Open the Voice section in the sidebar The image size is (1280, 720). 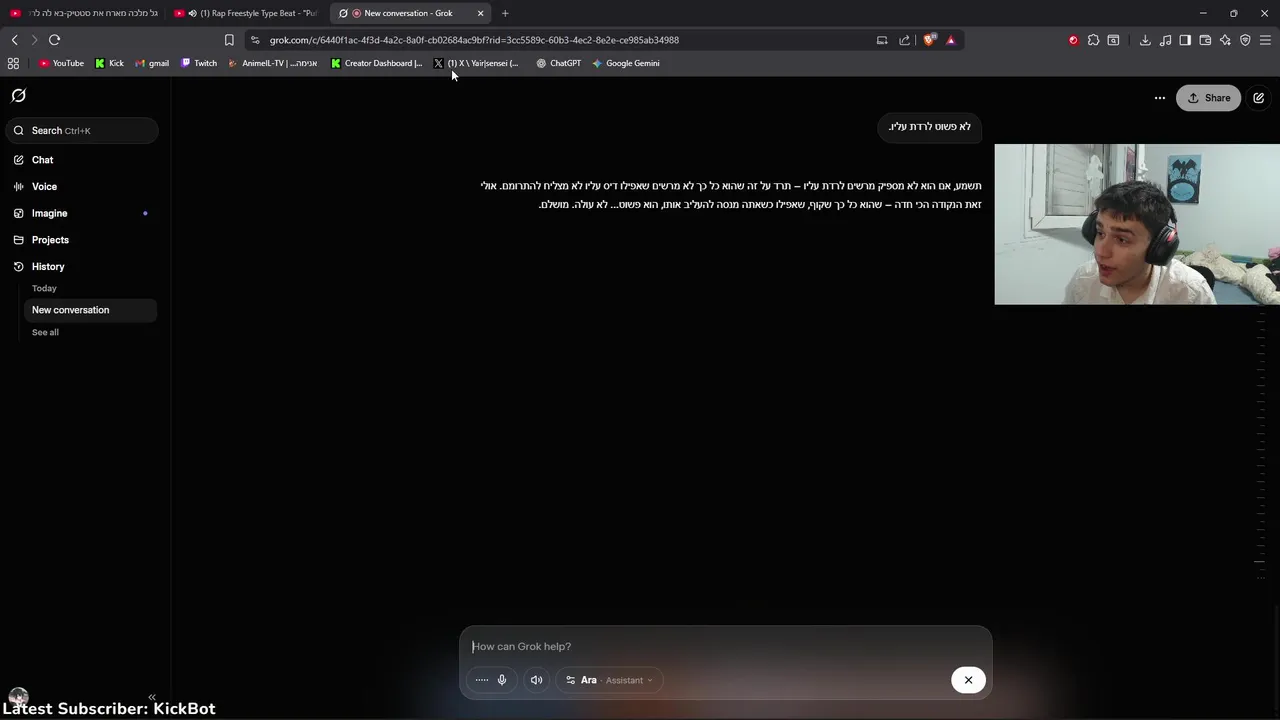pos(44,187)
